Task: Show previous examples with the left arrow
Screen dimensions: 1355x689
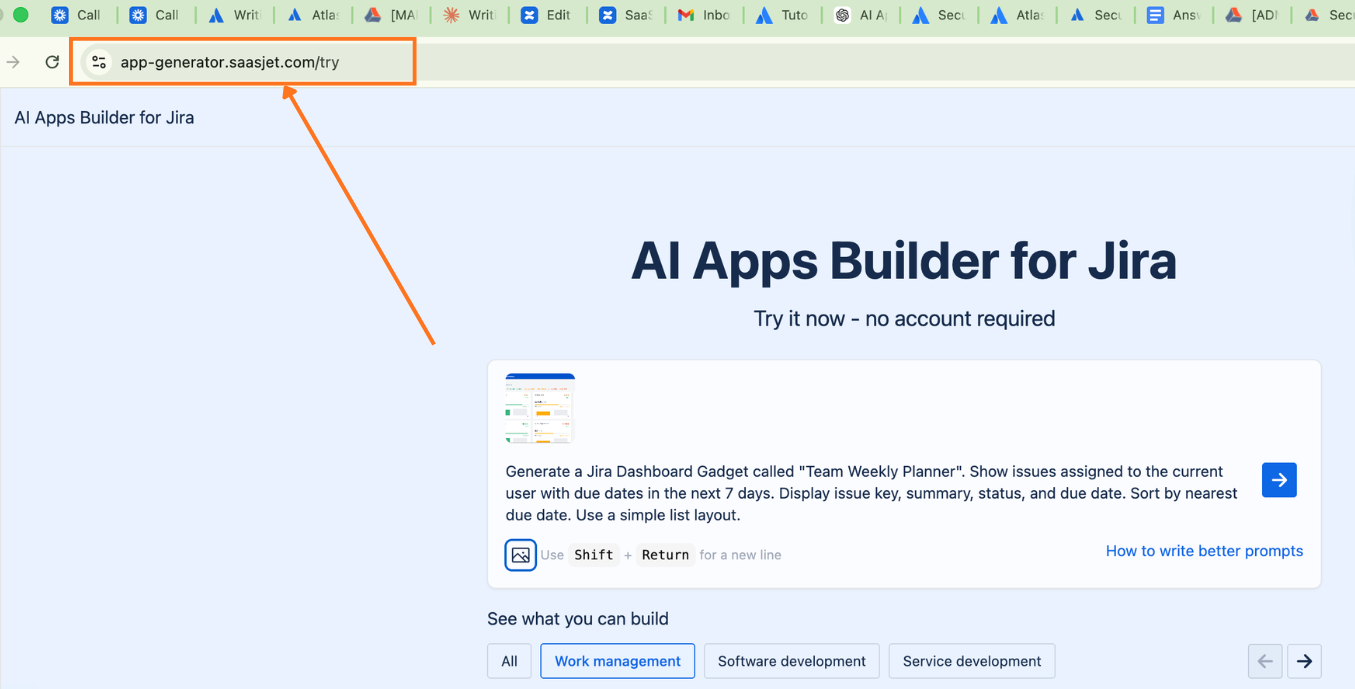Action: click(1265, 661)
